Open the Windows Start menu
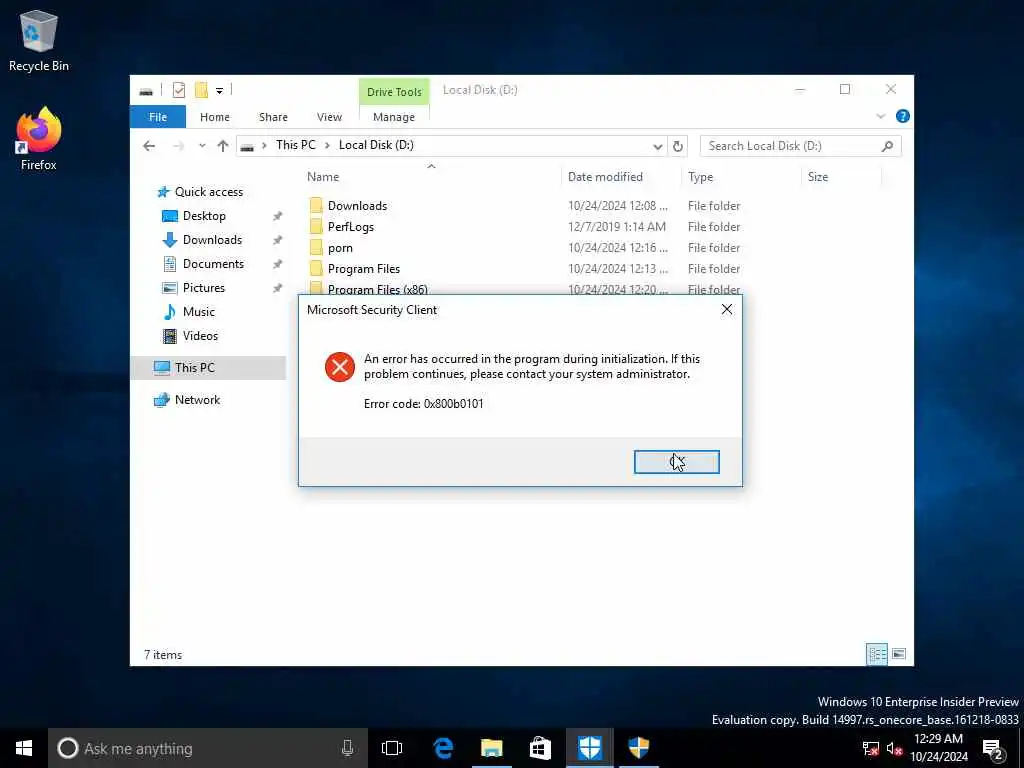This screenshot has width=1024, height=768. click(24, 748)
